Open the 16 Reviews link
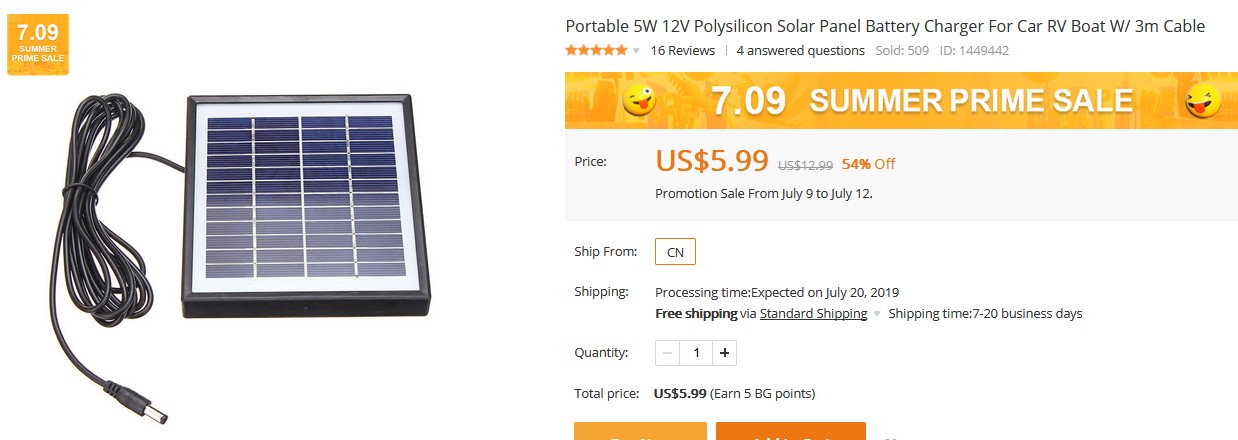The image size is (1238, 440). point(682,50)
